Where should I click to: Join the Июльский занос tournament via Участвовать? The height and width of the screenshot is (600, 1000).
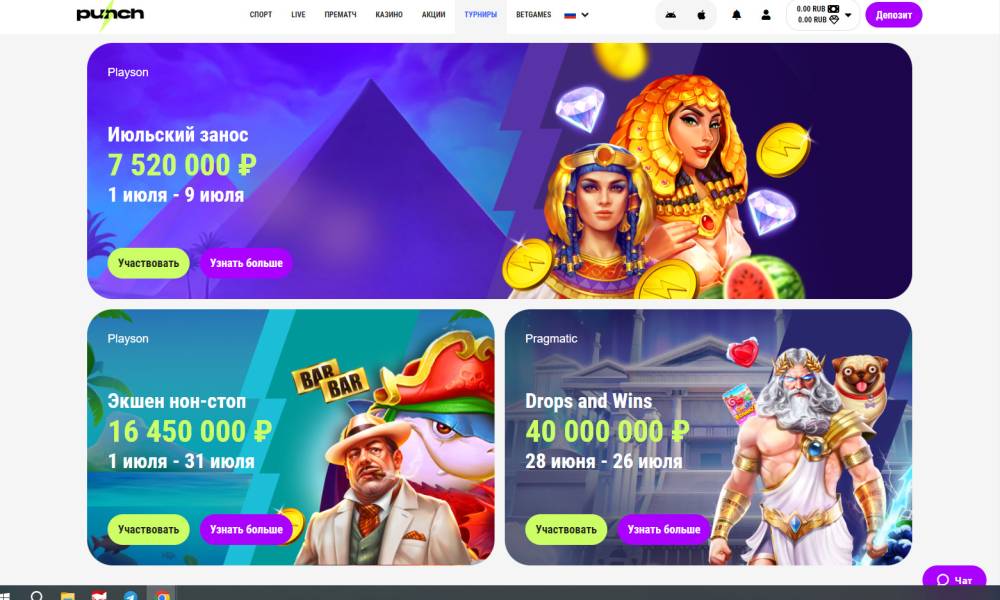(149, 263)
